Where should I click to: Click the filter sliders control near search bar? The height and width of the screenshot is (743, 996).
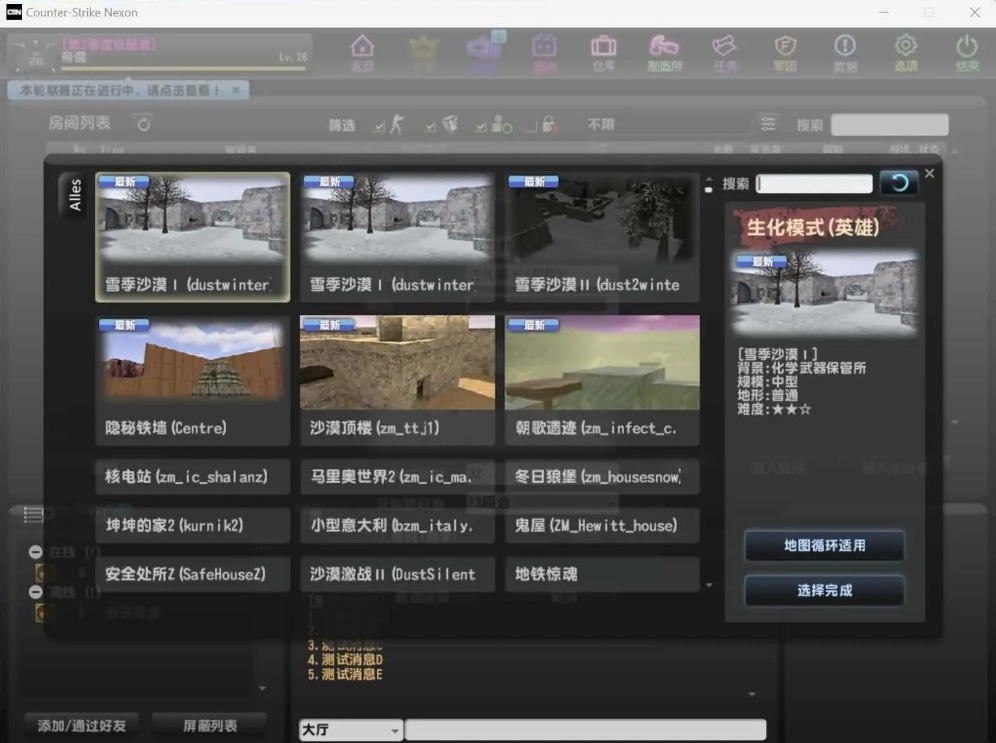(768, 125)
